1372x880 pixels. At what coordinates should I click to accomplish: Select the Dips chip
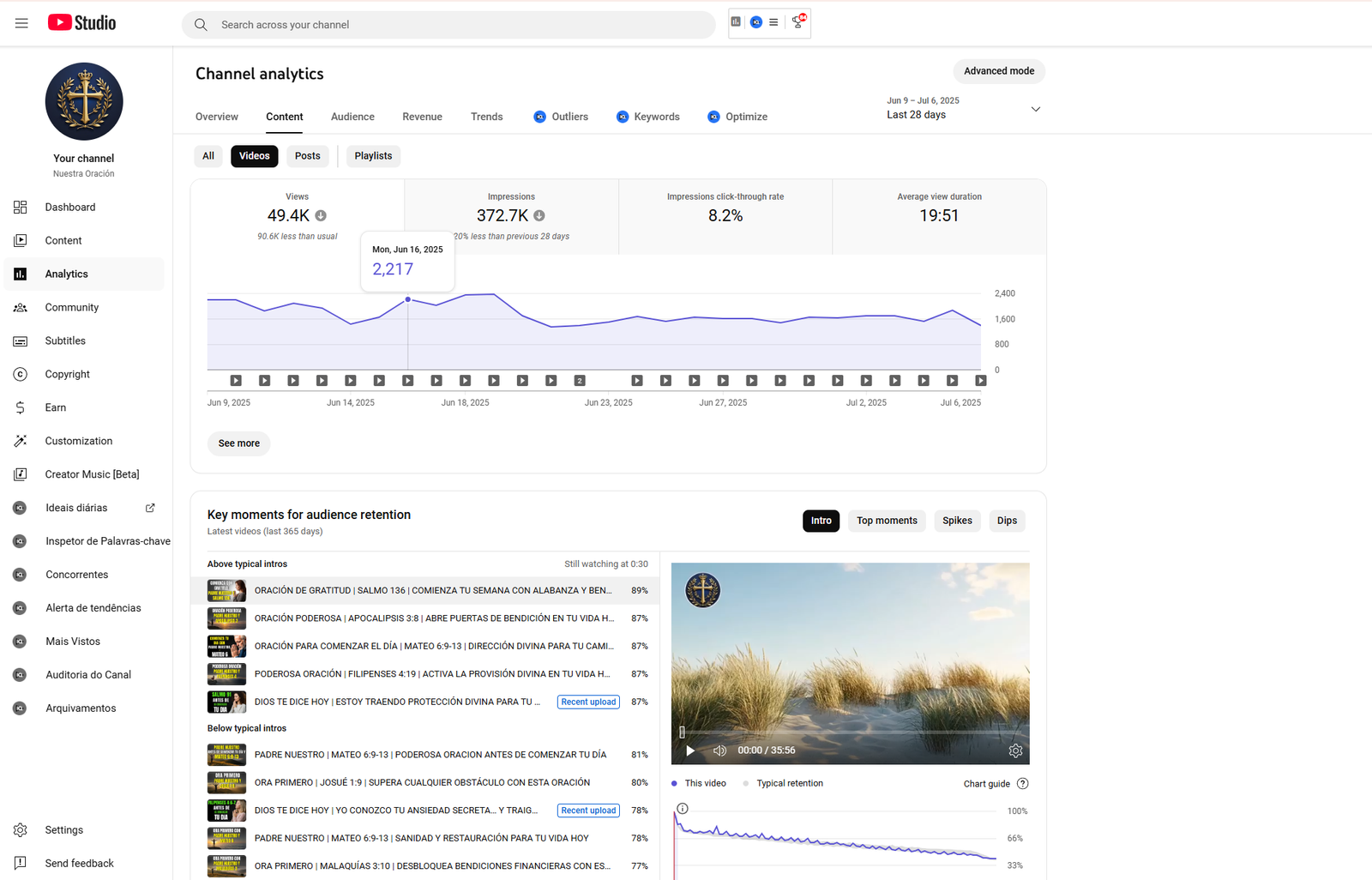(1007, 521)
